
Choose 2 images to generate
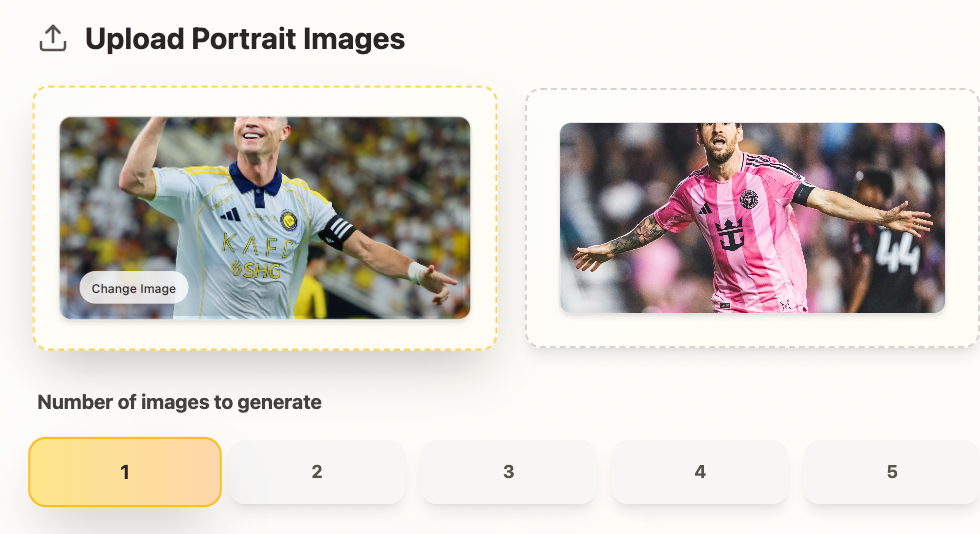(x=317, y=471)
